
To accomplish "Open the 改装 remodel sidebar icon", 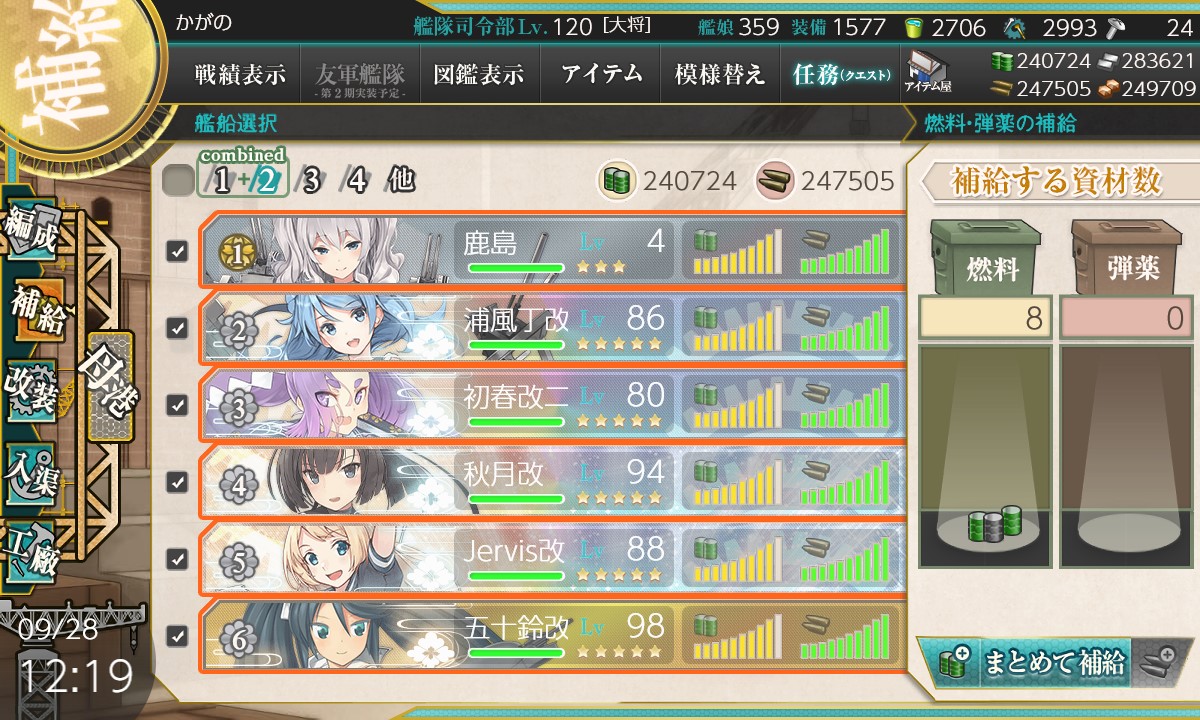I will point(32,390).
